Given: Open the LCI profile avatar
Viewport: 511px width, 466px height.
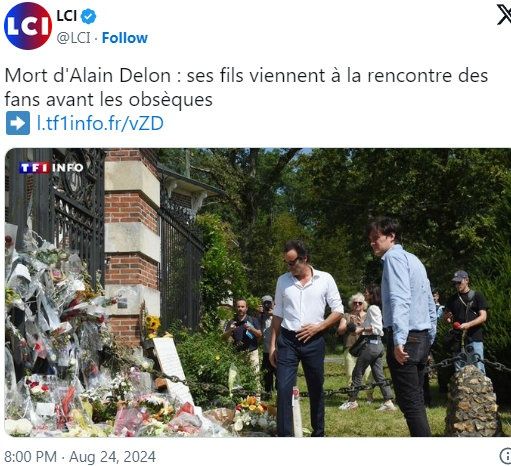Looking at the screenshot, I should point(28,26).
